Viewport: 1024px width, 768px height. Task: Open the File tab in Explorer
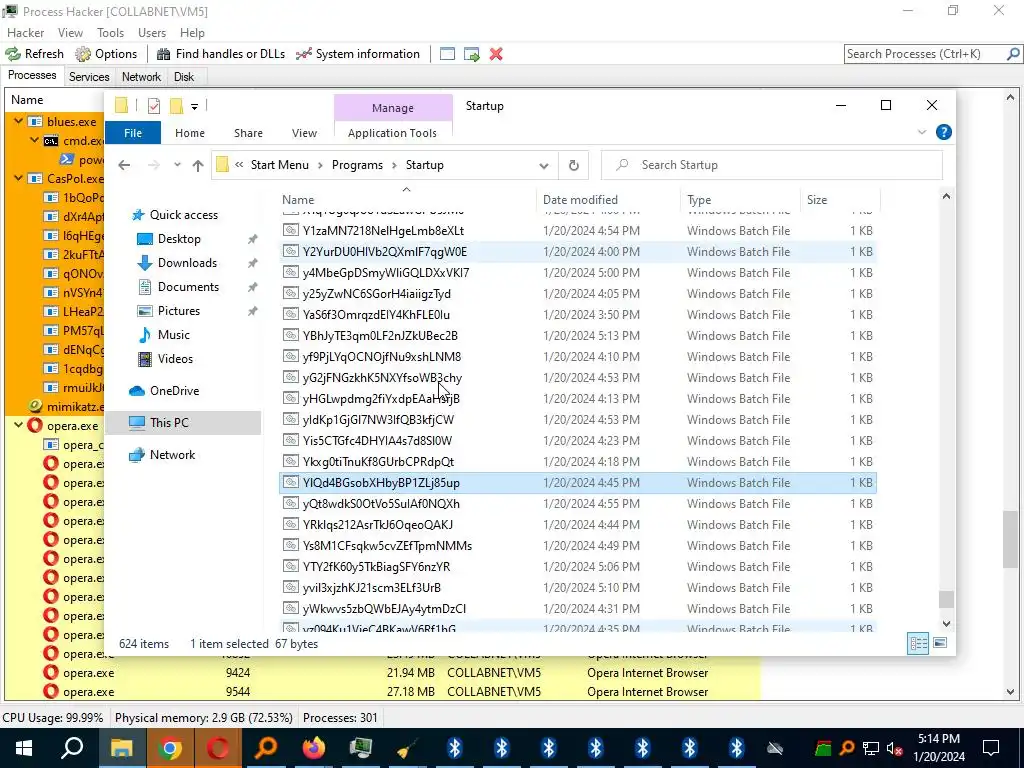tap(133, 133)
